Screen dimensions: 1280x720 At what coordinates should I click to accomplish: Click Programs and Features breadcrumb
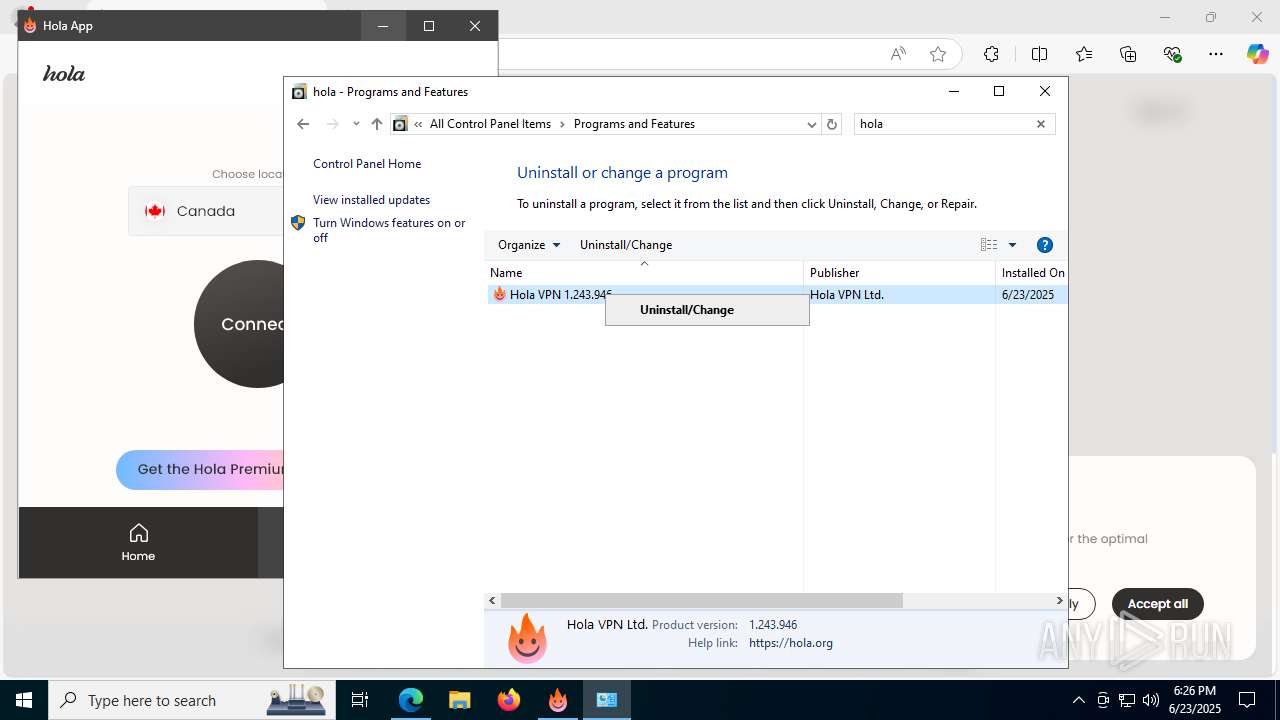[634, 124]
